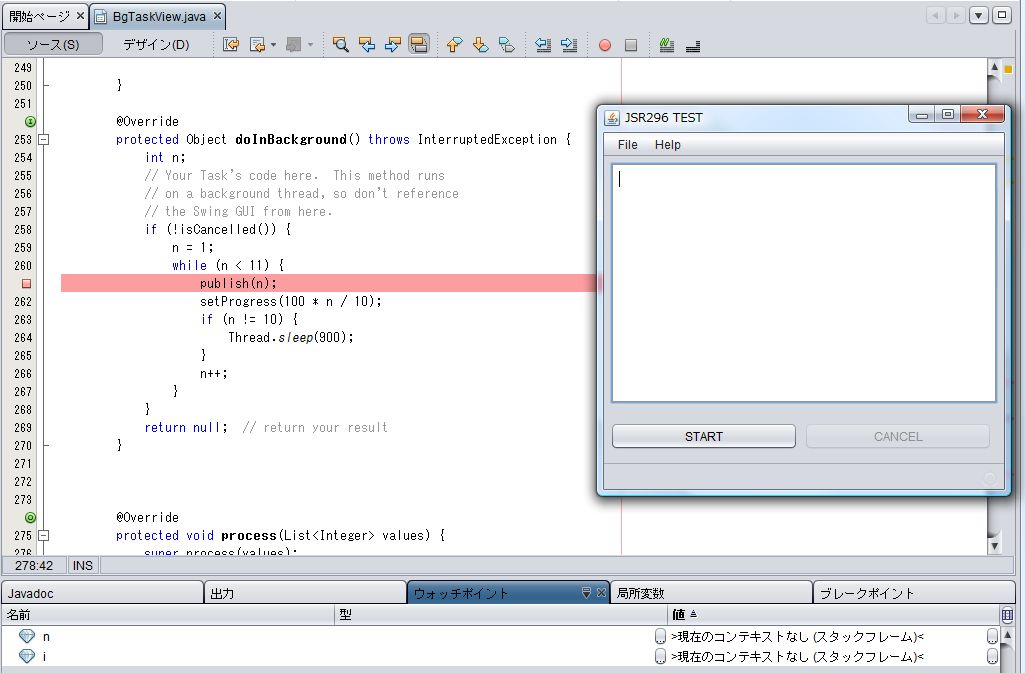Click Find Next Occurrence toolbar icon
Screen dimensions: 1025x673
[x=392, y=45]
